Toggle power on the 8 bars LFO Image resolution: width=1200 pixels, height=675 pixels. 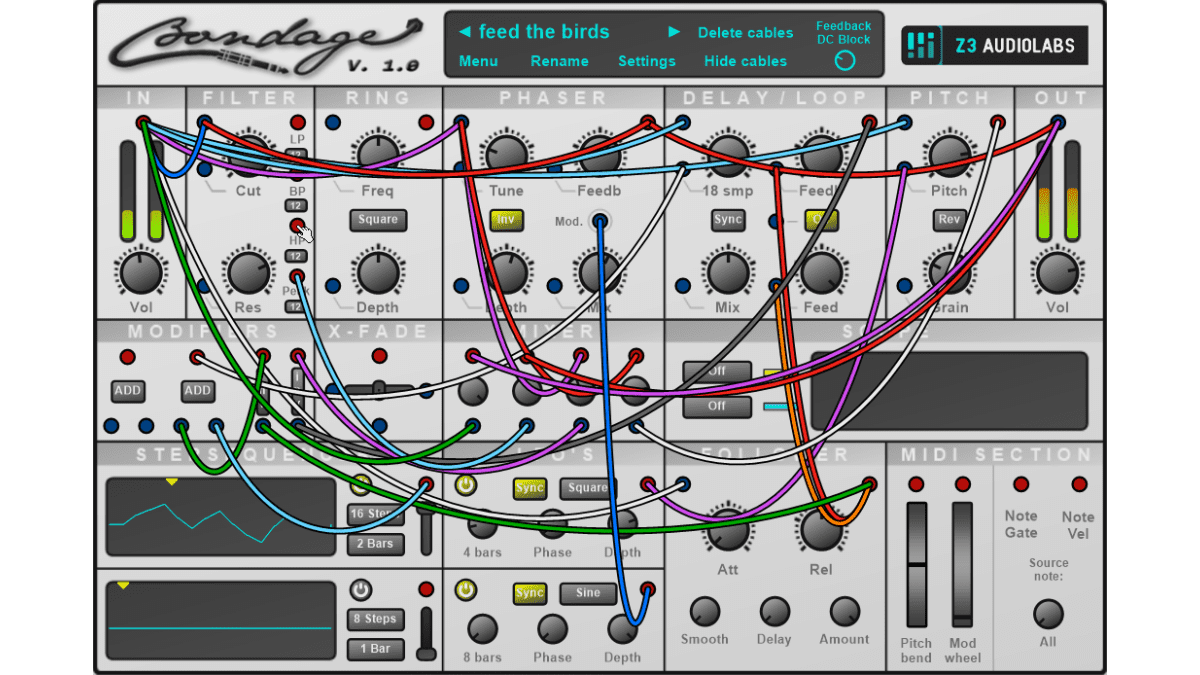click(x=465, y=590)
